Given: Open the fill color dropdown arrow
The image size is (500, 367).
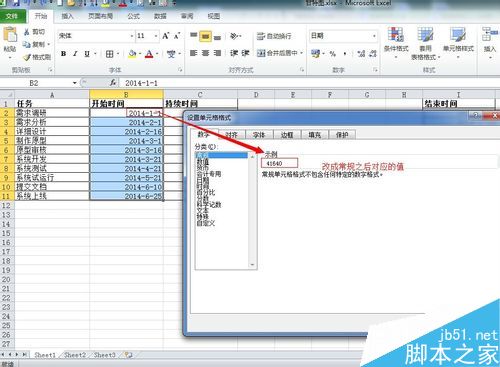Looking at the screenshot, I should 140,54.
